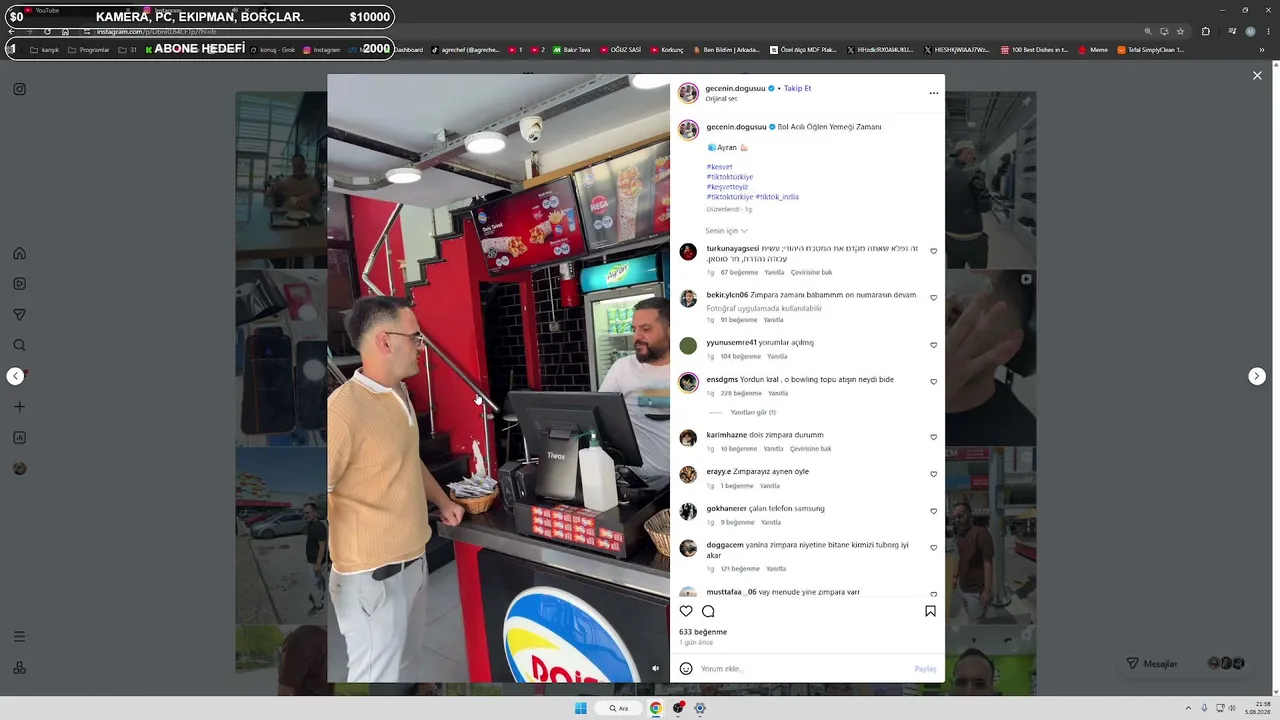The image size is (1280, 720).
Task: Open the Windows Start button
Action: [x=581, y=708]
